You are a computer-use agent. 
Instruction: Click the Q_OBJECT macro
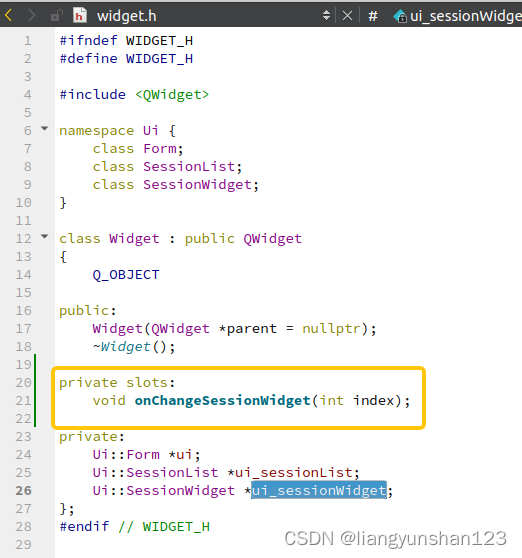tap(126, 275)
